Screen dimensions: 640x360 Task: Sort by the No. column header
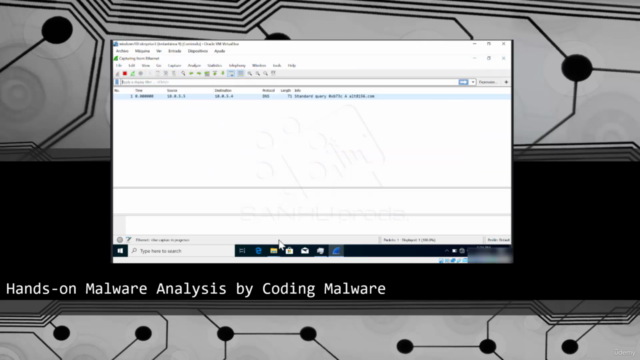pyautogui.click(x=117, y=91)
